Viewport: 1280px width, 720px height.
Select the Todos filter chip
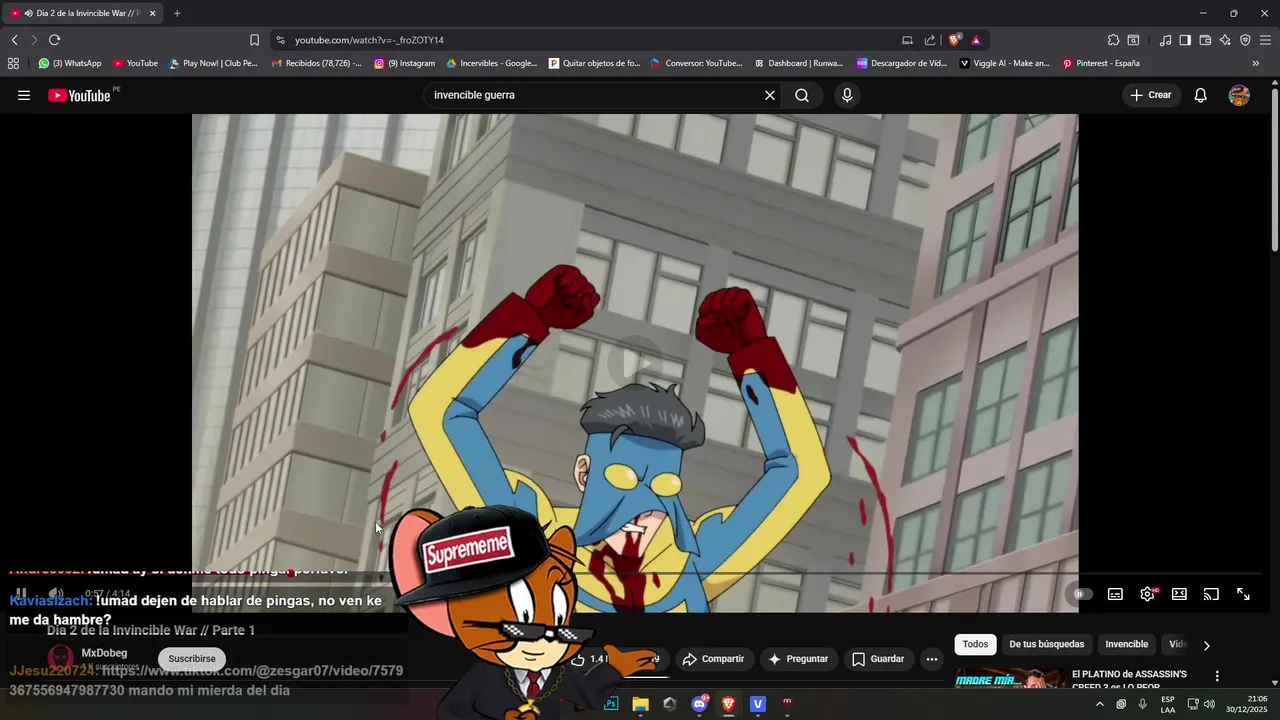point(975,645)
